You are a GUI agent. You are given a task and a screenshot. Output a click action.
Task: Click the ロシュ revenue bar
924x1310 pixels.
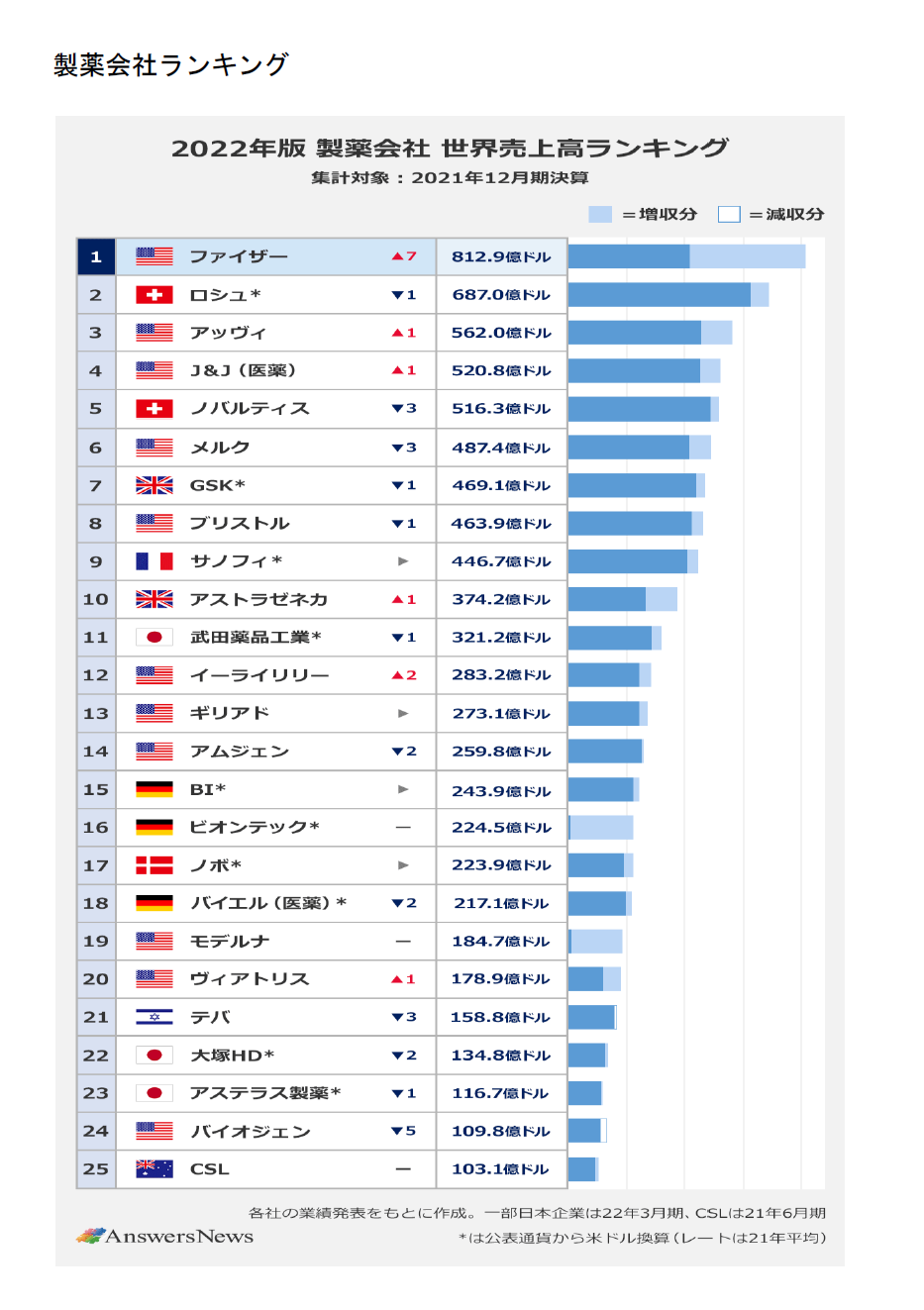668,295
